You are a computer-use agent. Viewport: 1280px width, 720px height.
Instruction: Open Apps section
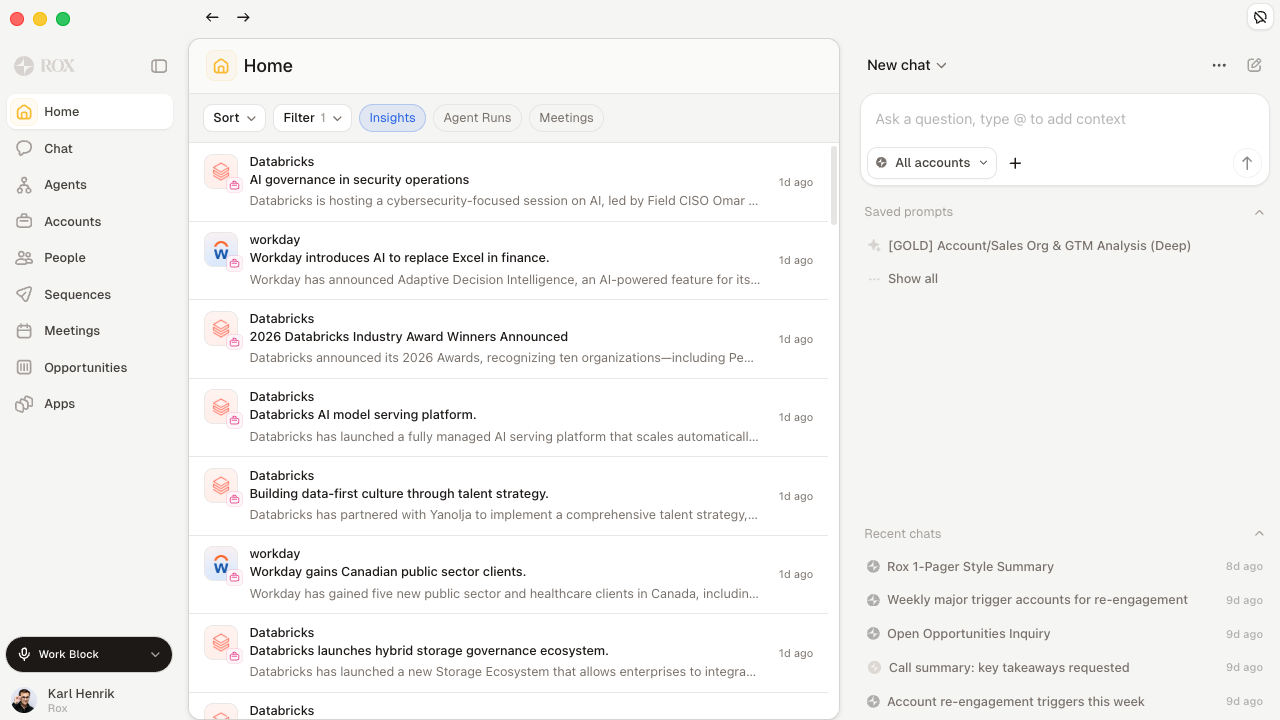(x=90, y=404)
